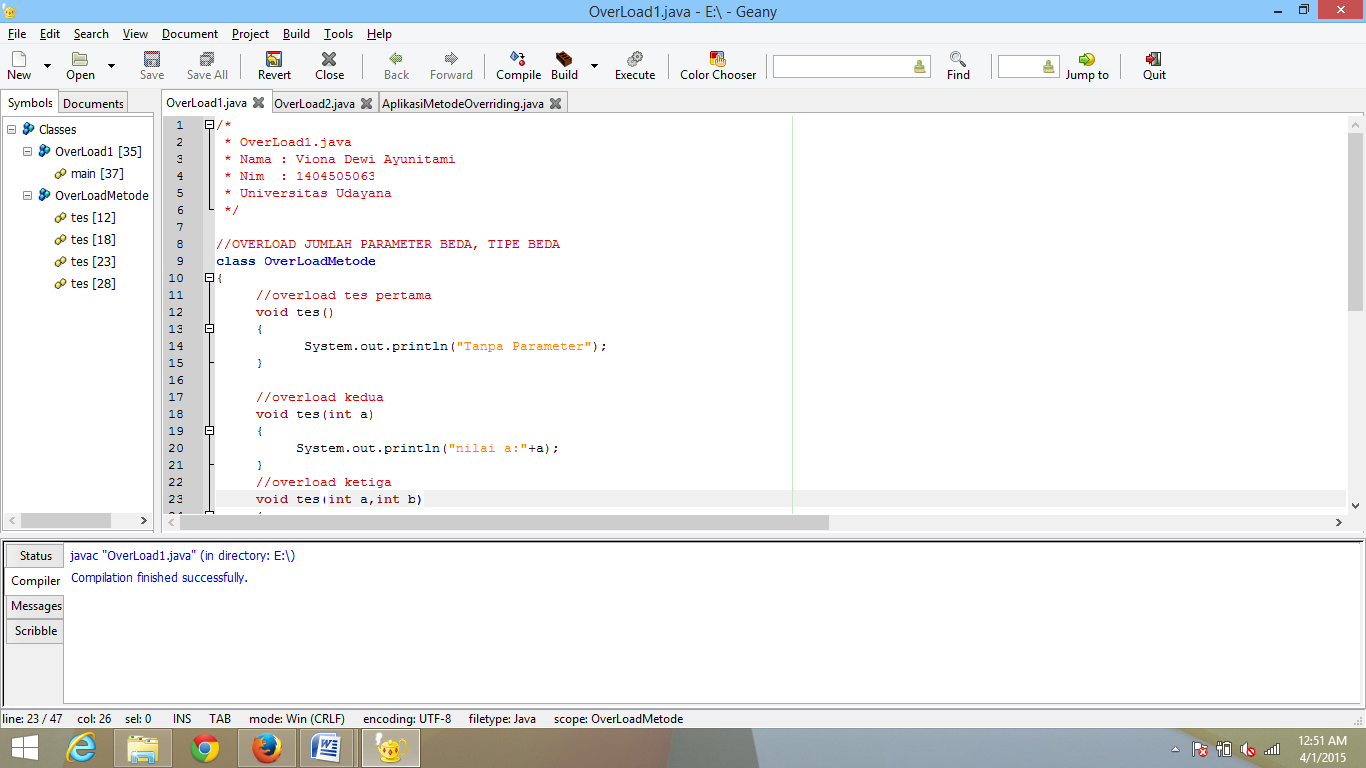Screen dimensions: 1366x768
Task: Switch to the AplikasiMetodeOverriding.java tab
Action: (463, 103)
